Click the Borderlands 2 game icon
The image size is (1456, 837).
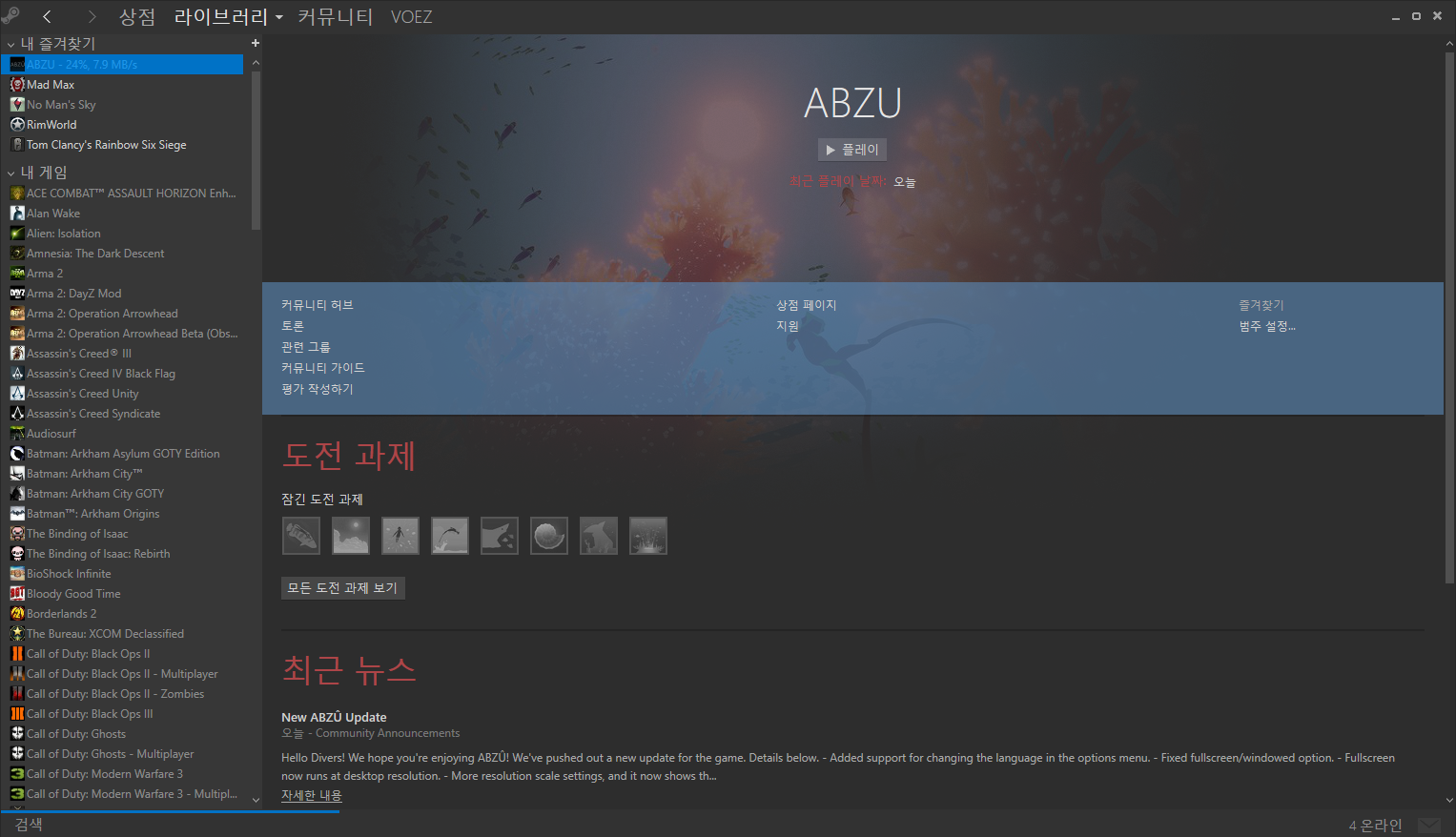[x=17, y=614]
